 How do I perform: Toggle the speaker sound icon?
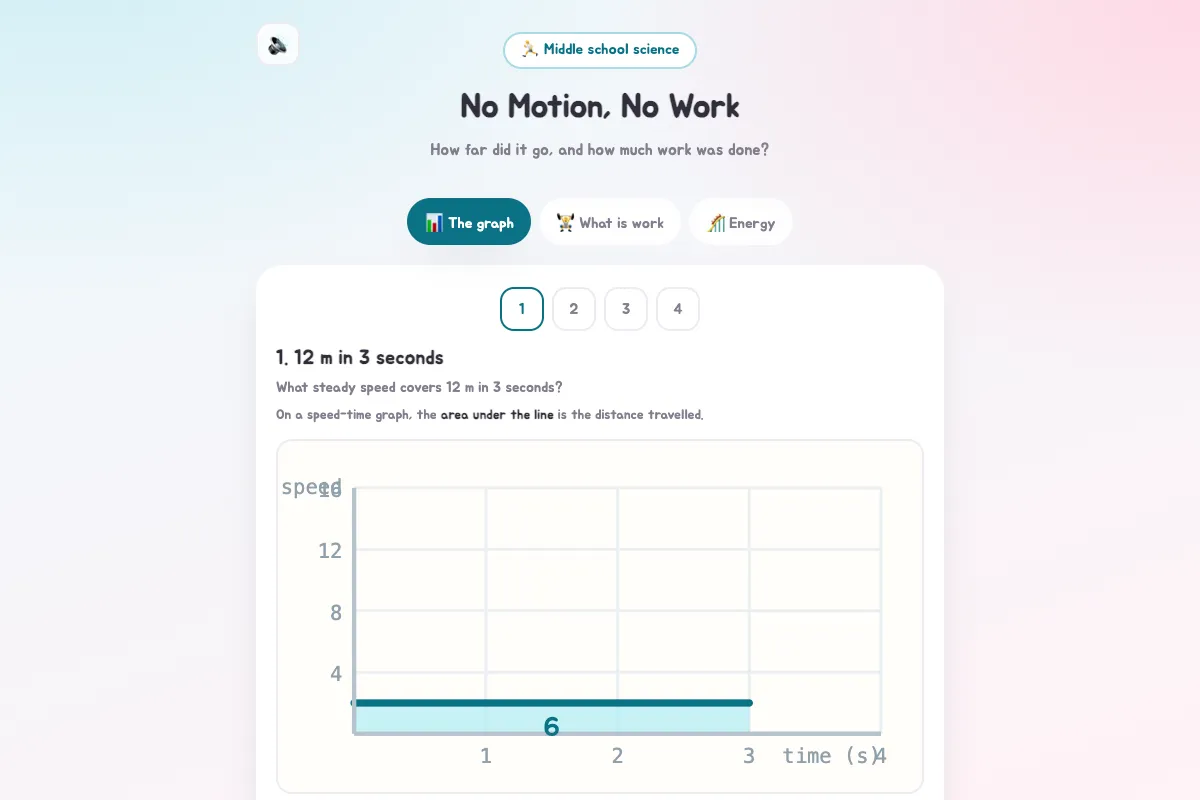point(278,44)
